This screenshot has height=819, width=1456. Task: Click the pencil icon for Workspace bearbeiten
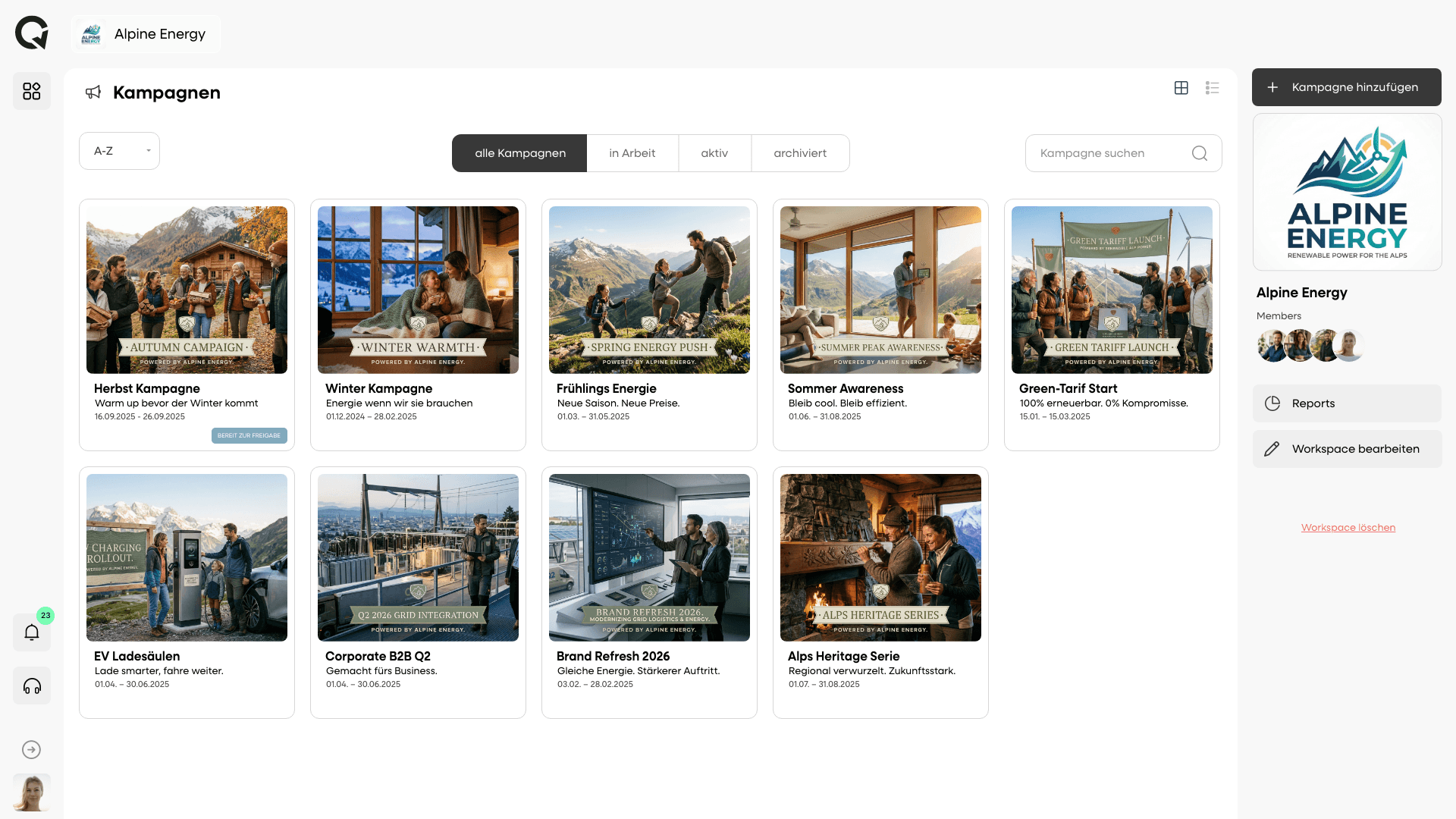[1272, 449]
